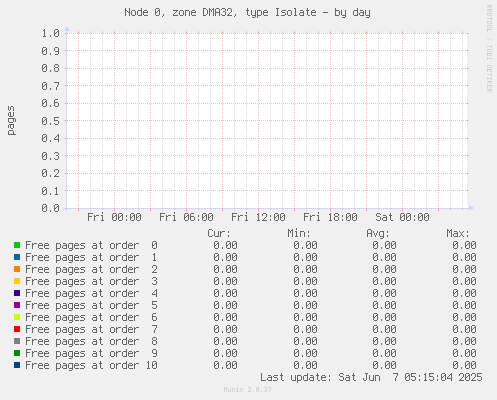Click the 'Sat 00:00' x-axis label
Viewport: 497px width, 400px height.
coord(402,217)
